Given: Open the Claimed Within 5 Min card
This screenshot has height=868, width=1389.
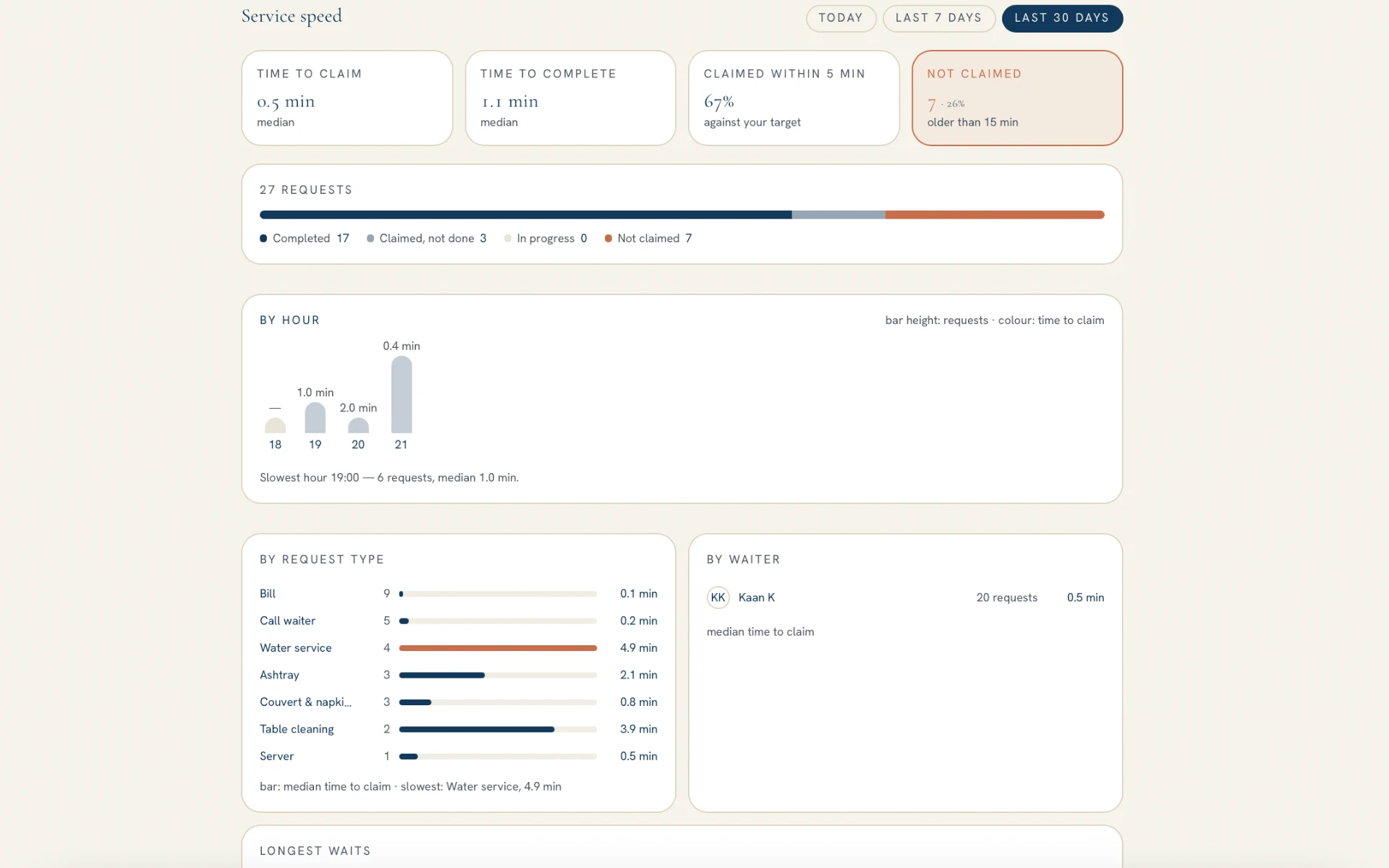Looking at the screenshot, I should click(x=794, y=98).
